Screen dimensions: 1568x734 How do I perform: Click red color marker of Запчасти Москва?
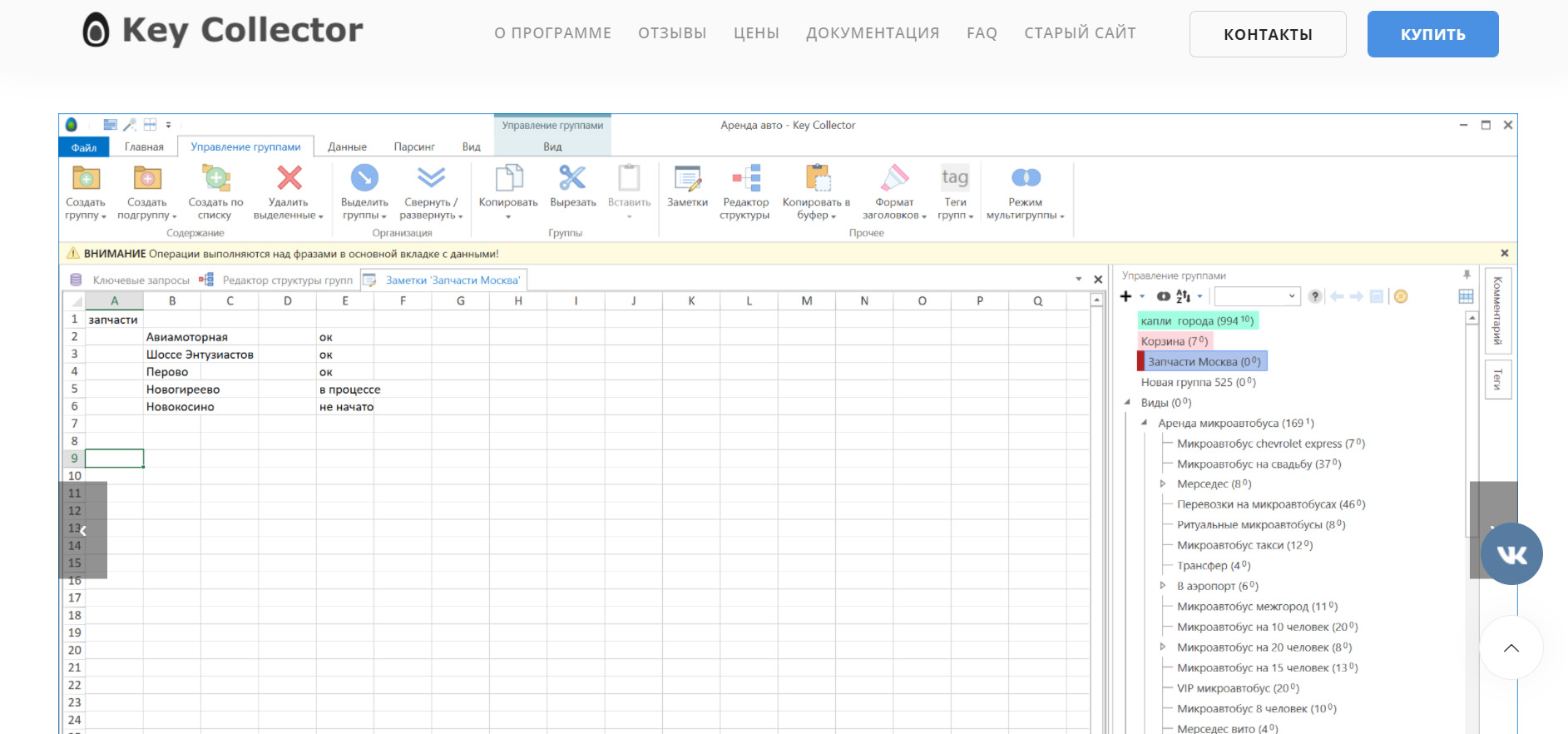coord(1140,361)
